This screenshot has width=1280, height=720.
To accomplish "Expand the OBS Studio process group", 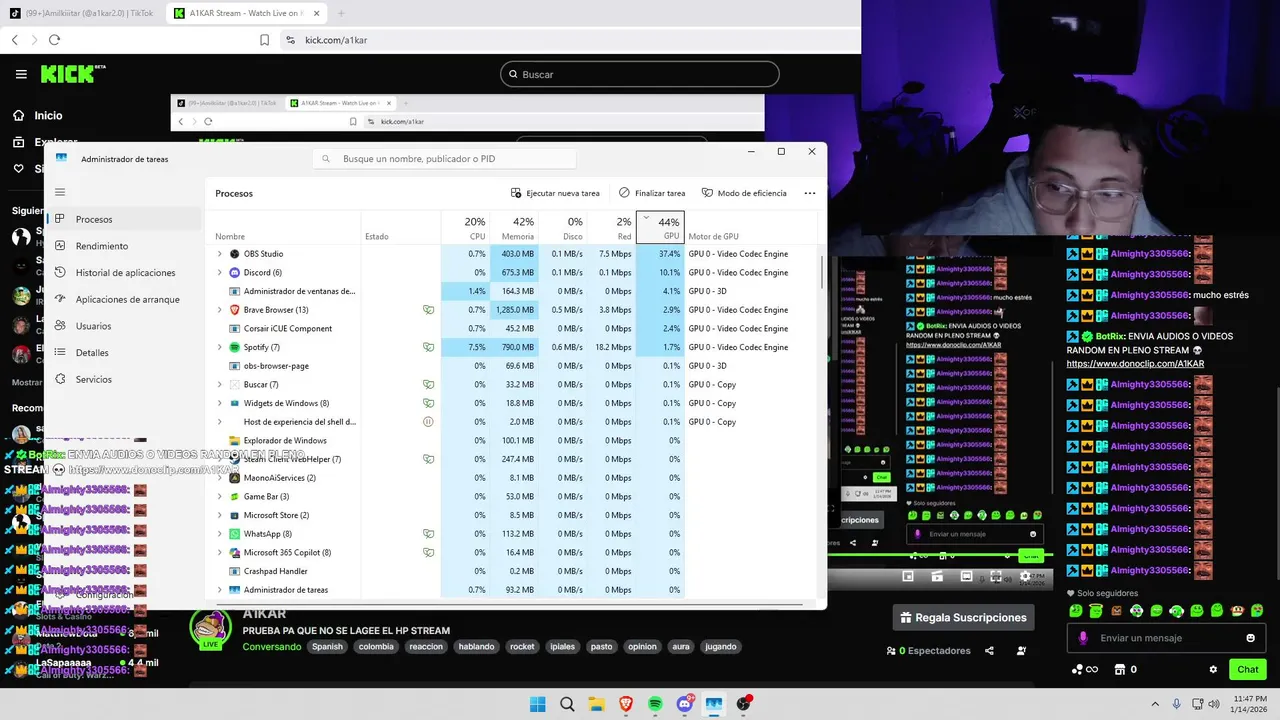I will pyautogui.click(x=220, y=254).
